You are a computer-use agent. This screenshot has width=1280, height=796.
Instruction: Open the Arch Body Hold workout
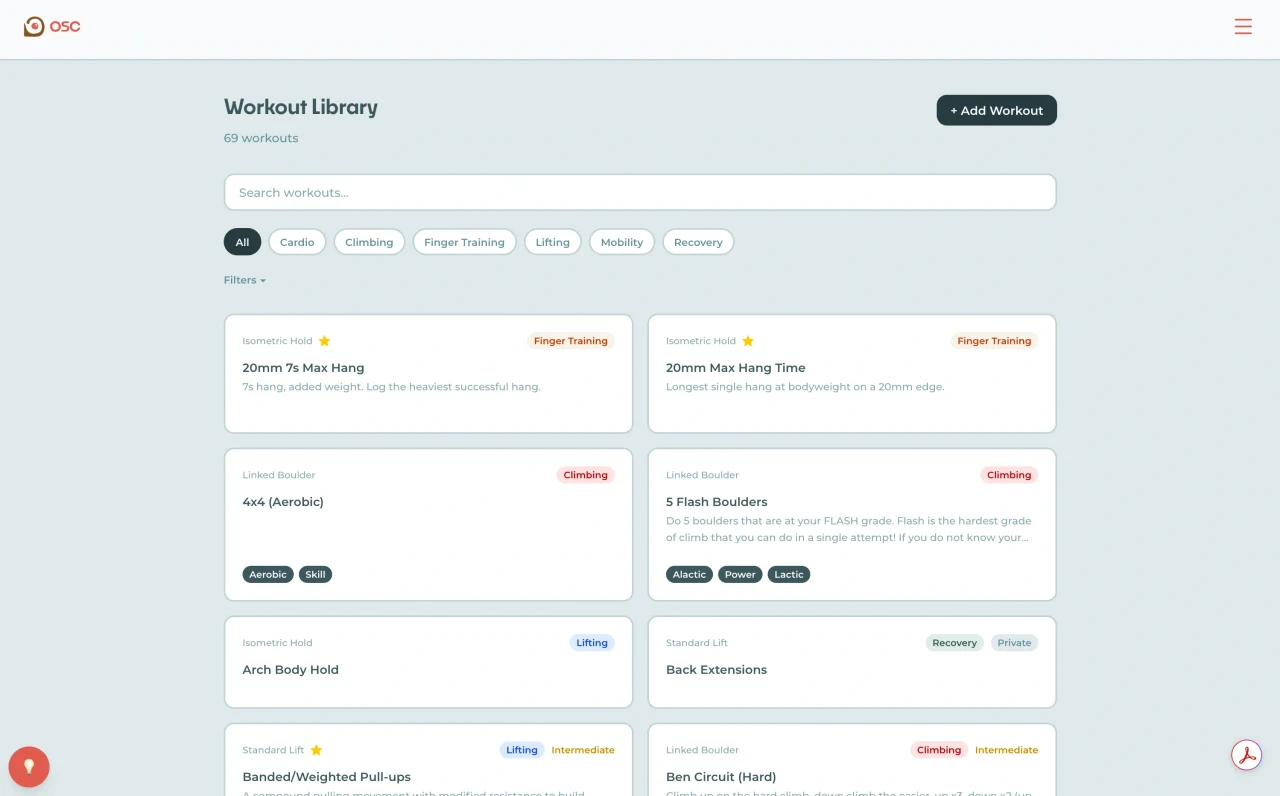click(x=428, y=662)
